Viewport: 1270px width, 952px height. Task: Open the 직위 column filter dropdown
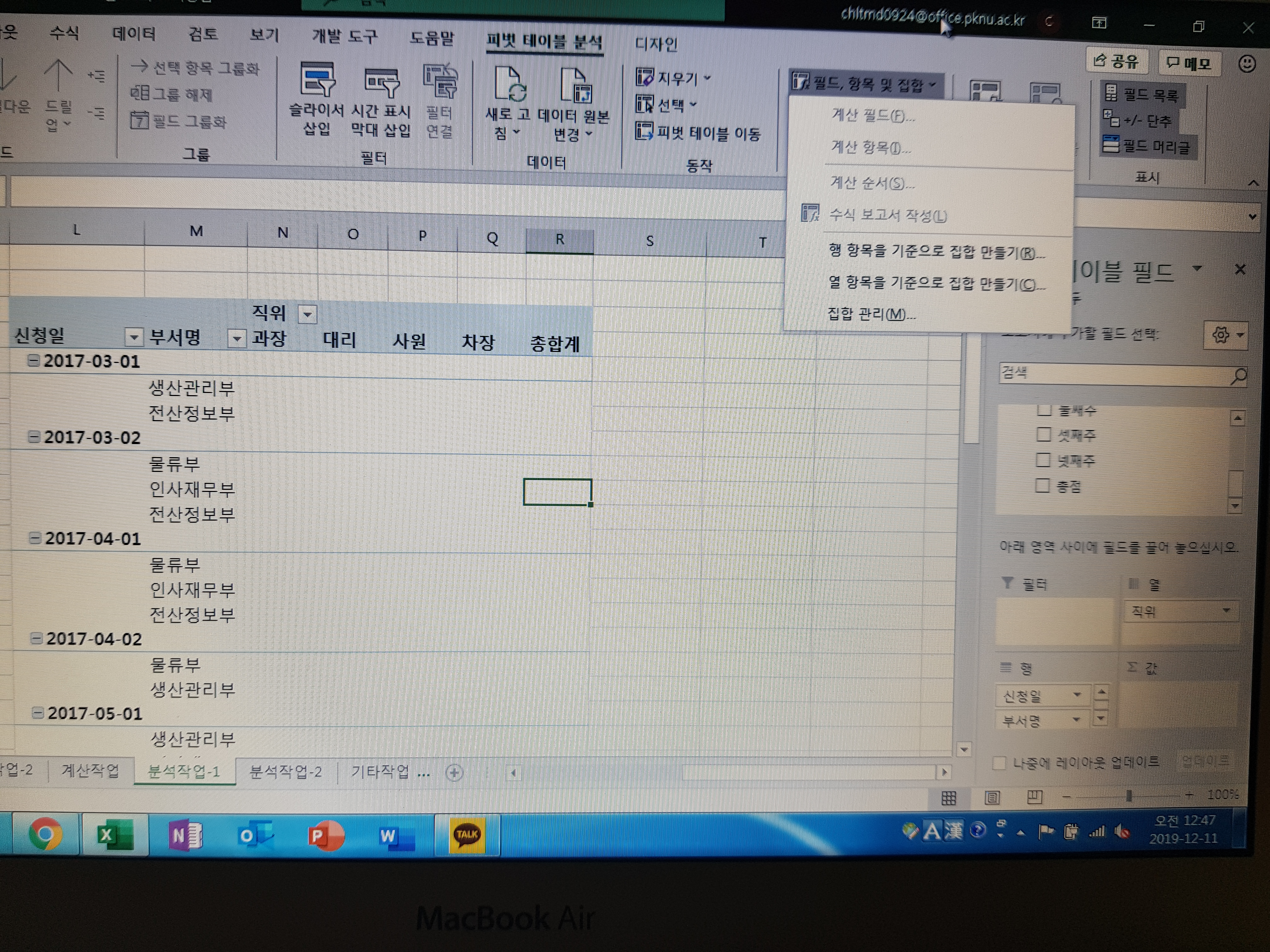click(307, 314)
